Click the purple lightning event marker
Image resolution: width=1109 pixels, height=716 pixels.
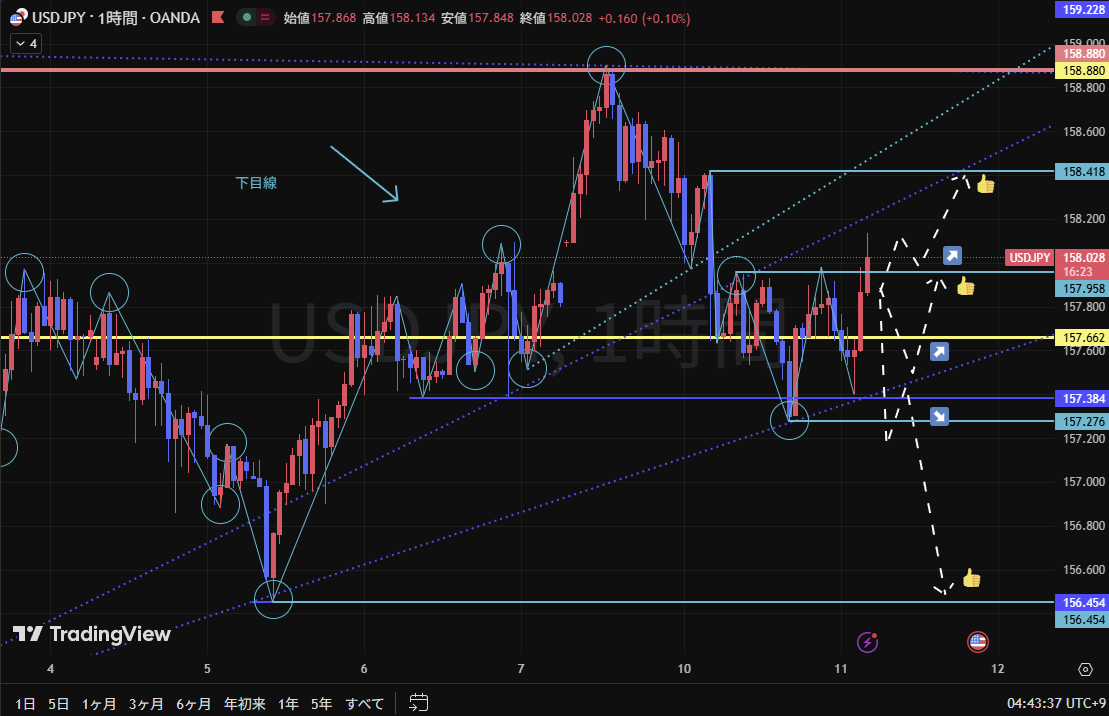point(868,642)
